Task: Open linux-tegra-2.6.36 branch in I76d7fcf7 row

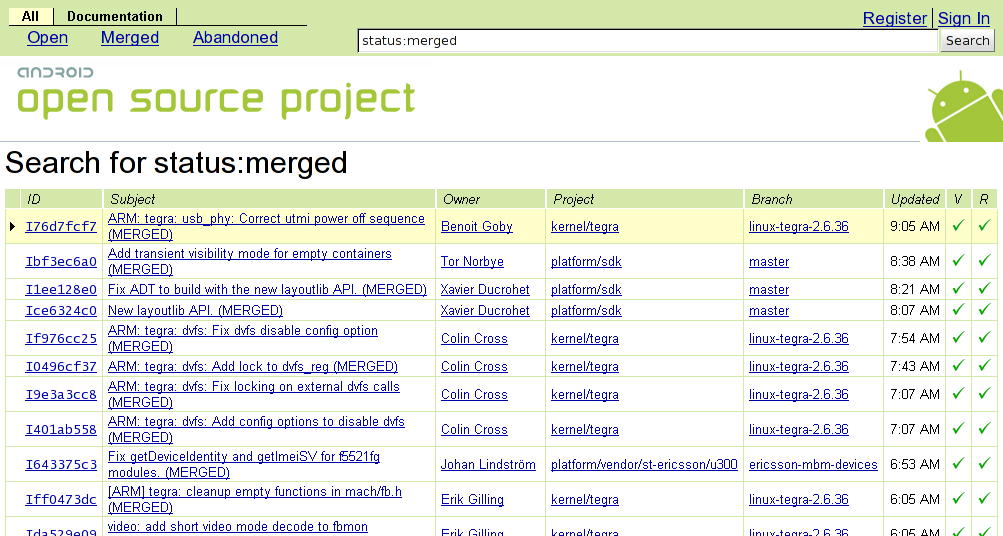Action: click(x=799, y=226)
